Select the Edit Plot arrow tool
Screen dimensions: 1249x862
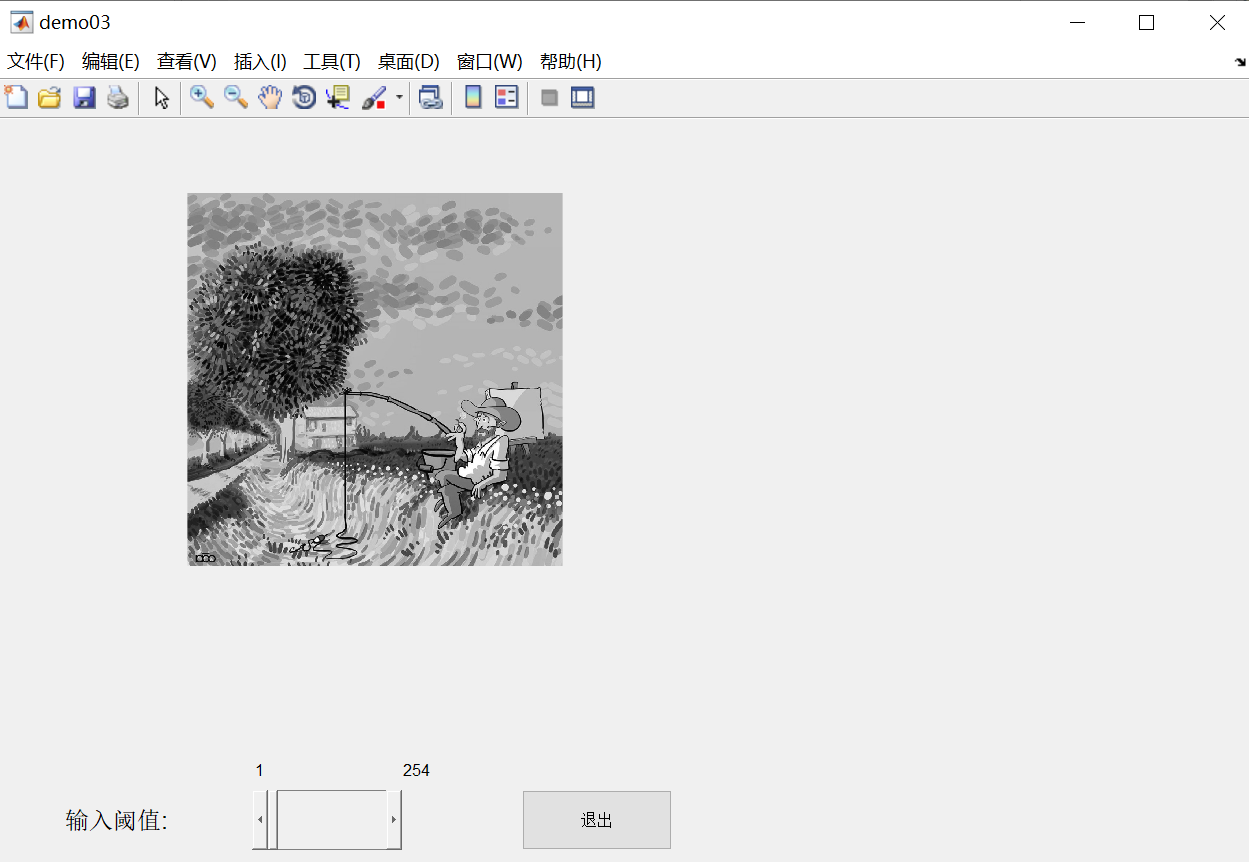(x=161, y=97)
